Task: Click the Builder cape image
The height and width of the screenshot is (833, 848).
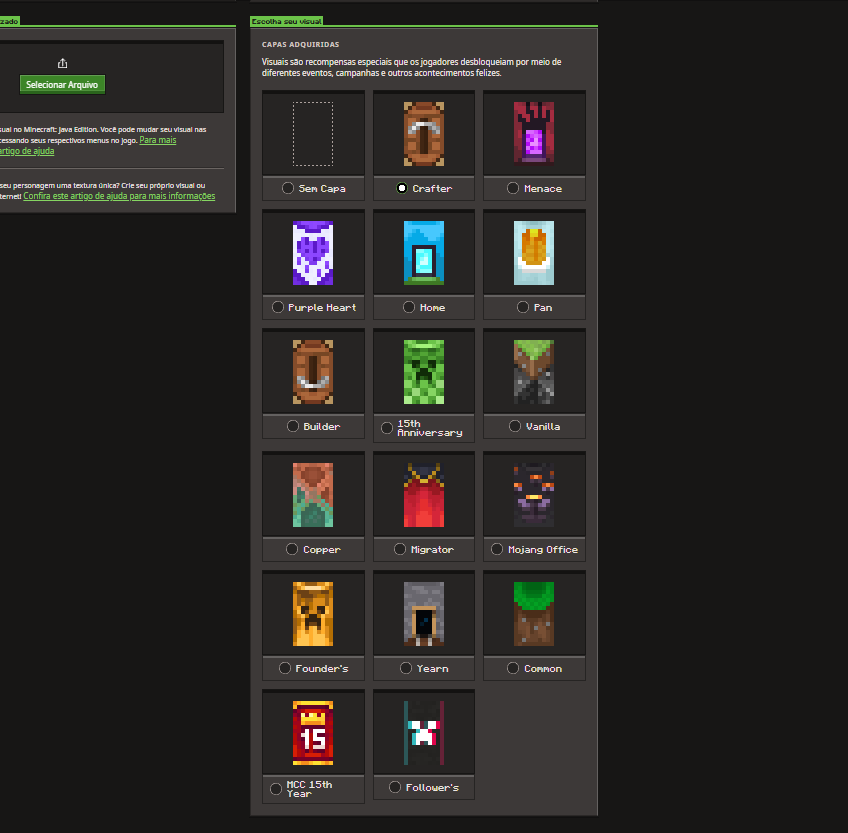Action: point(313,372)
